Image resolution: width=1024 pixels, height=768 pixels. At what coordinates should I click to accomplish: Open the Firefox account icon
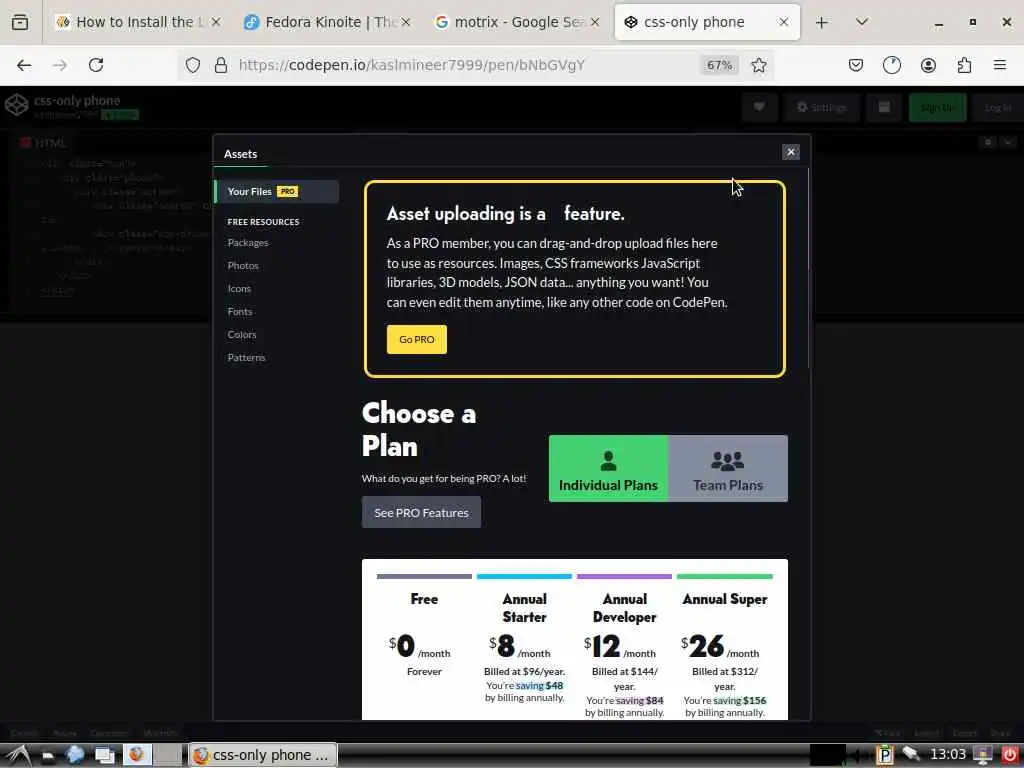tap(928, 65)
